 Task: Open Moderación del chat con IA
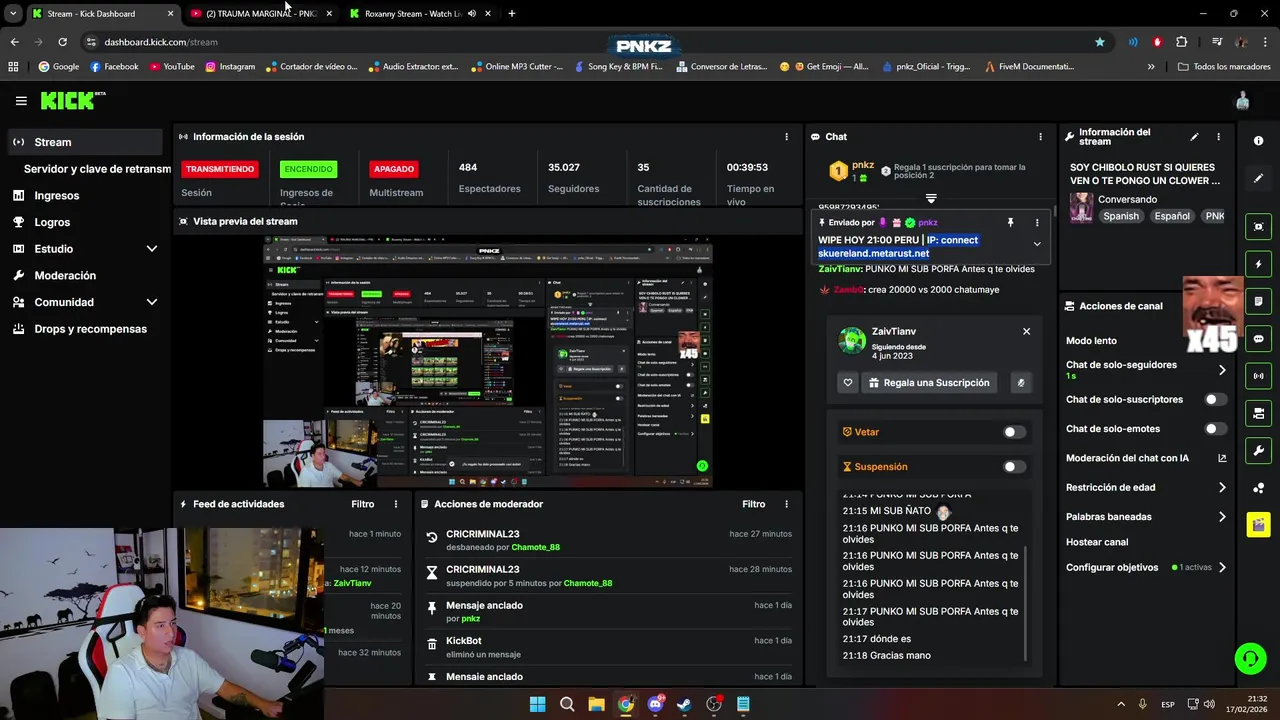click(1127, 458)
